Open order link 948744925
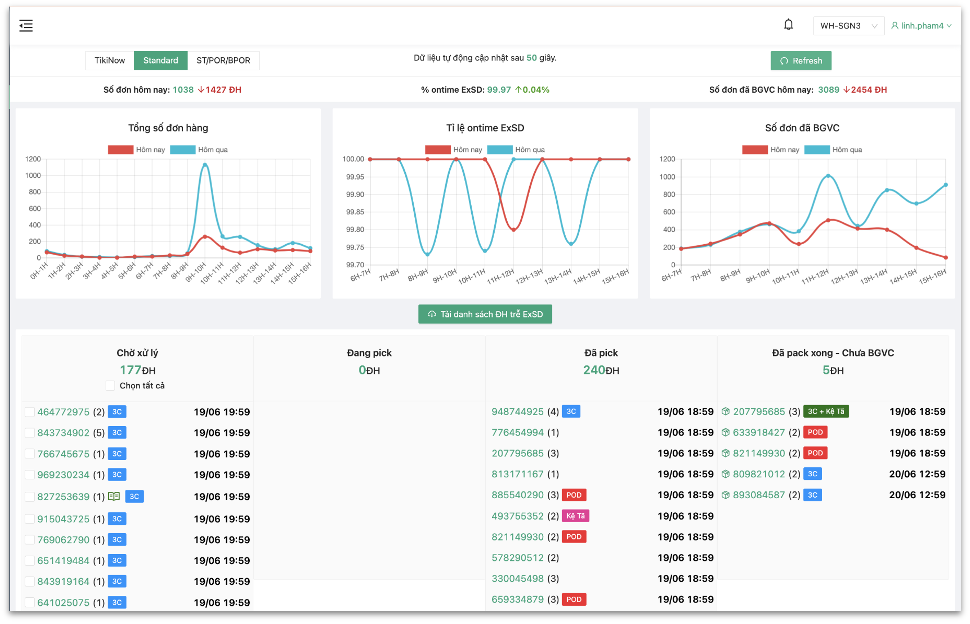 517,411
